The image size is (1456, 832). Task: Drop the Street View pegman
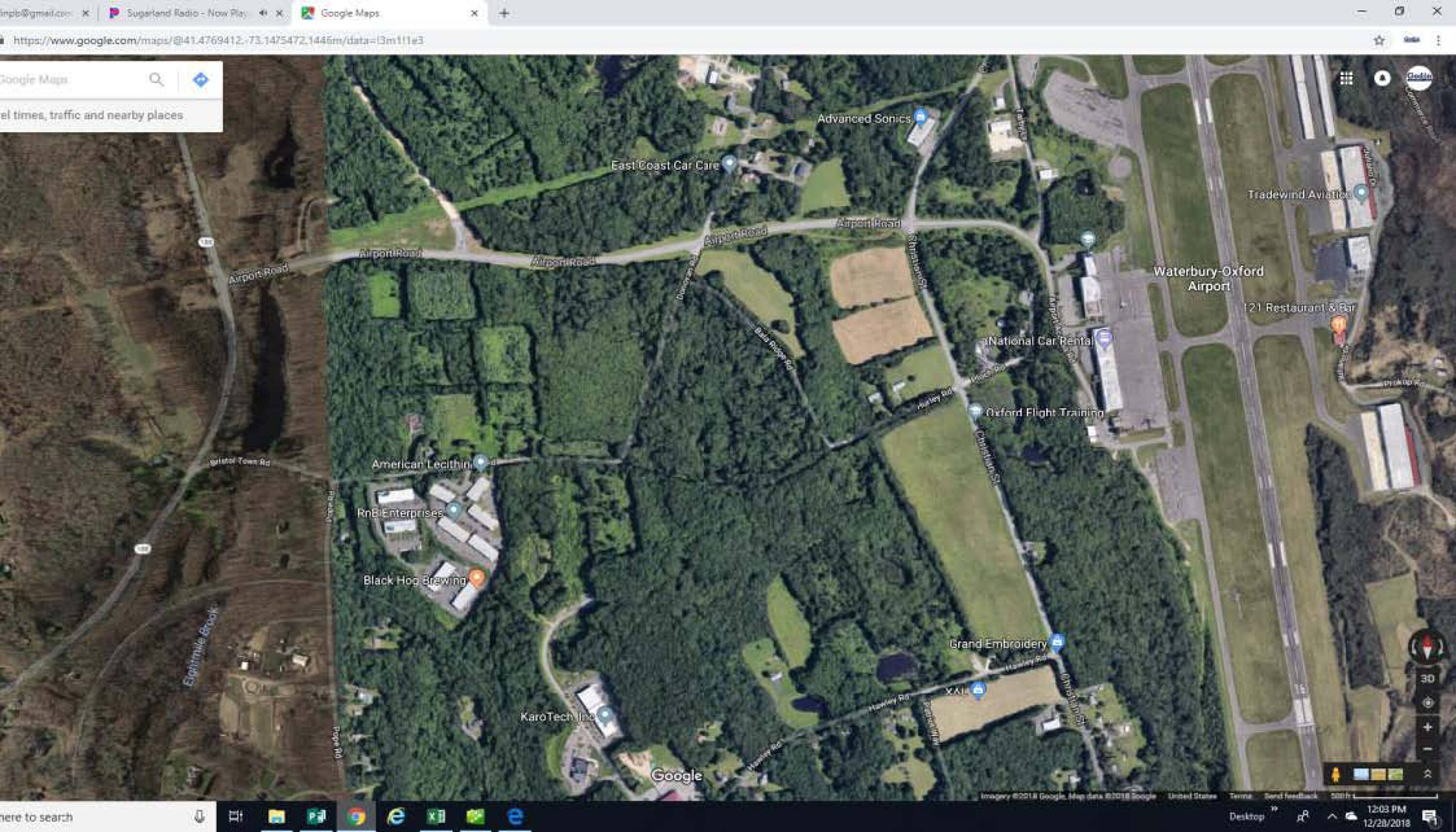pyautogui.click(x=1335, y=775)
